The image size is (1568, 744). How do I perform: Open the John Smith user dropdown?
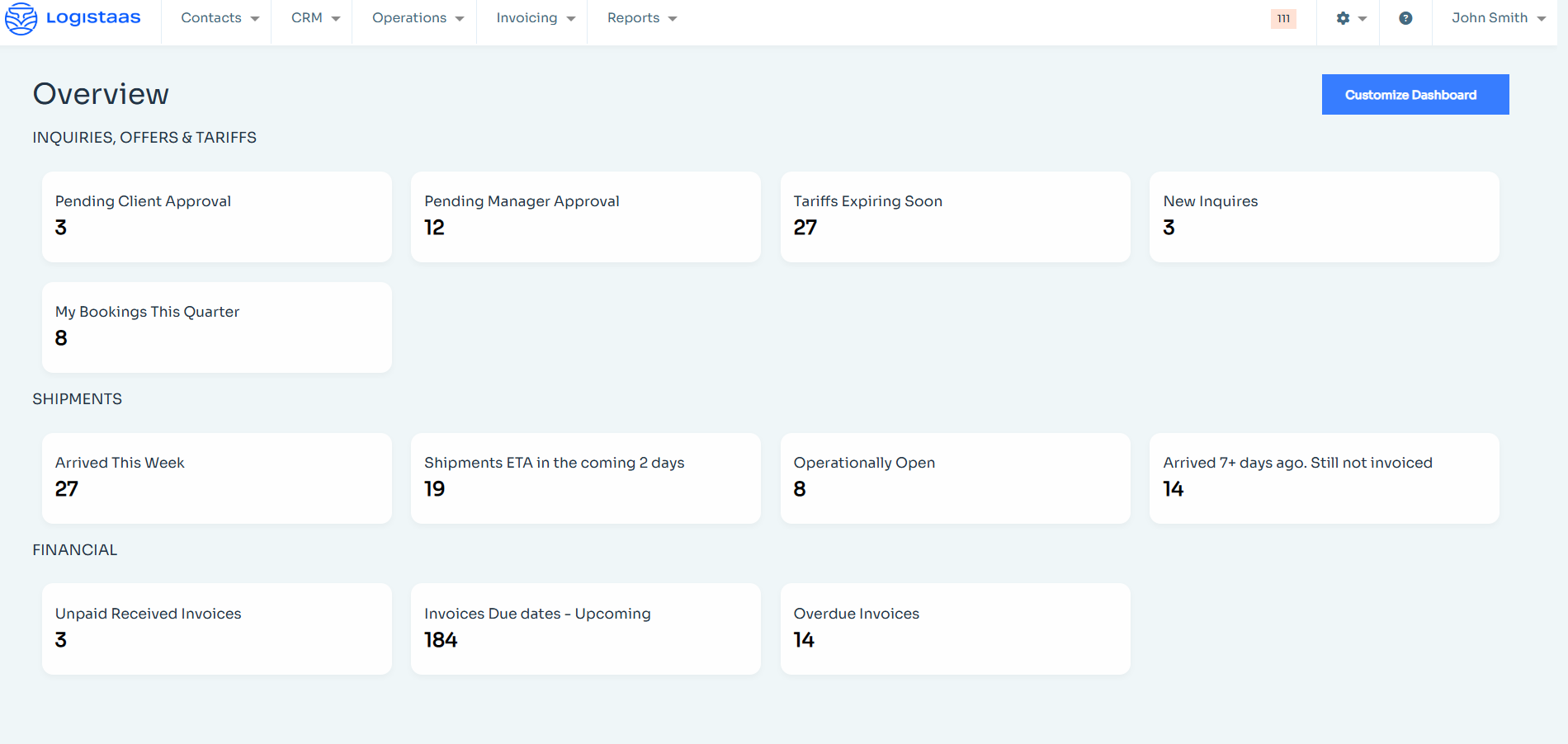[x=1498, y=18]
